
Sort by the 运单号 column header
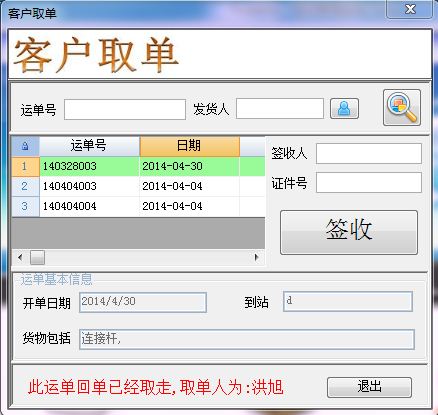89,146
